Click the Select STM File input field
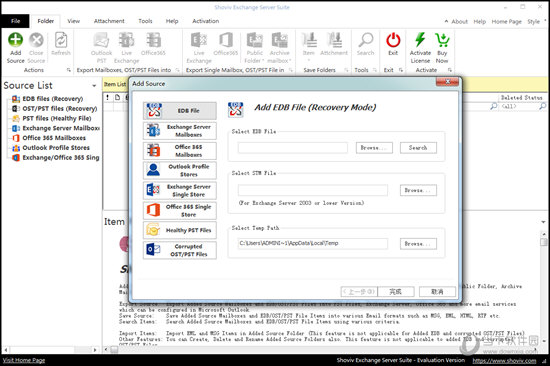Image resolution: width=550 pixels, height=366 pixels. tap(313, 190)
